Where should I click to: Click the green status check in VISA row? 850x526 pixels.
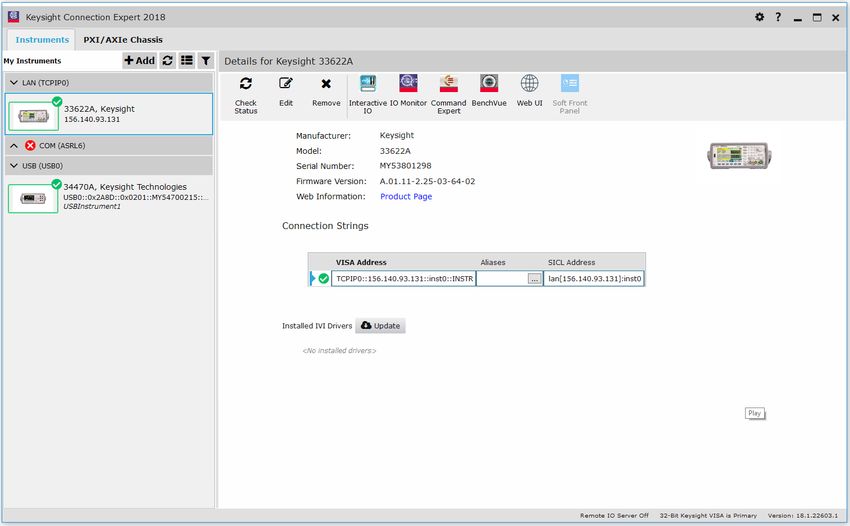pyautogui.click(x=324, y=279)
